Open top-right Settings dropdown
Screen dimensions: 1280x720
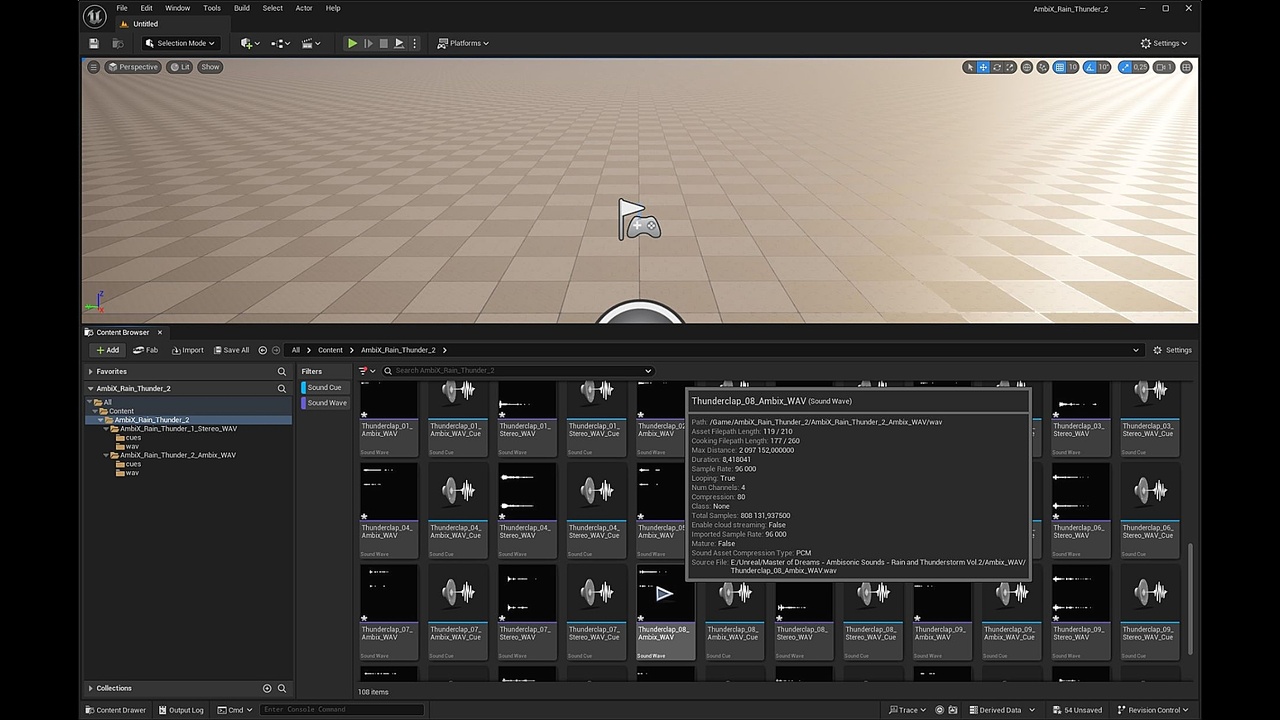[x=1164, y=43]
